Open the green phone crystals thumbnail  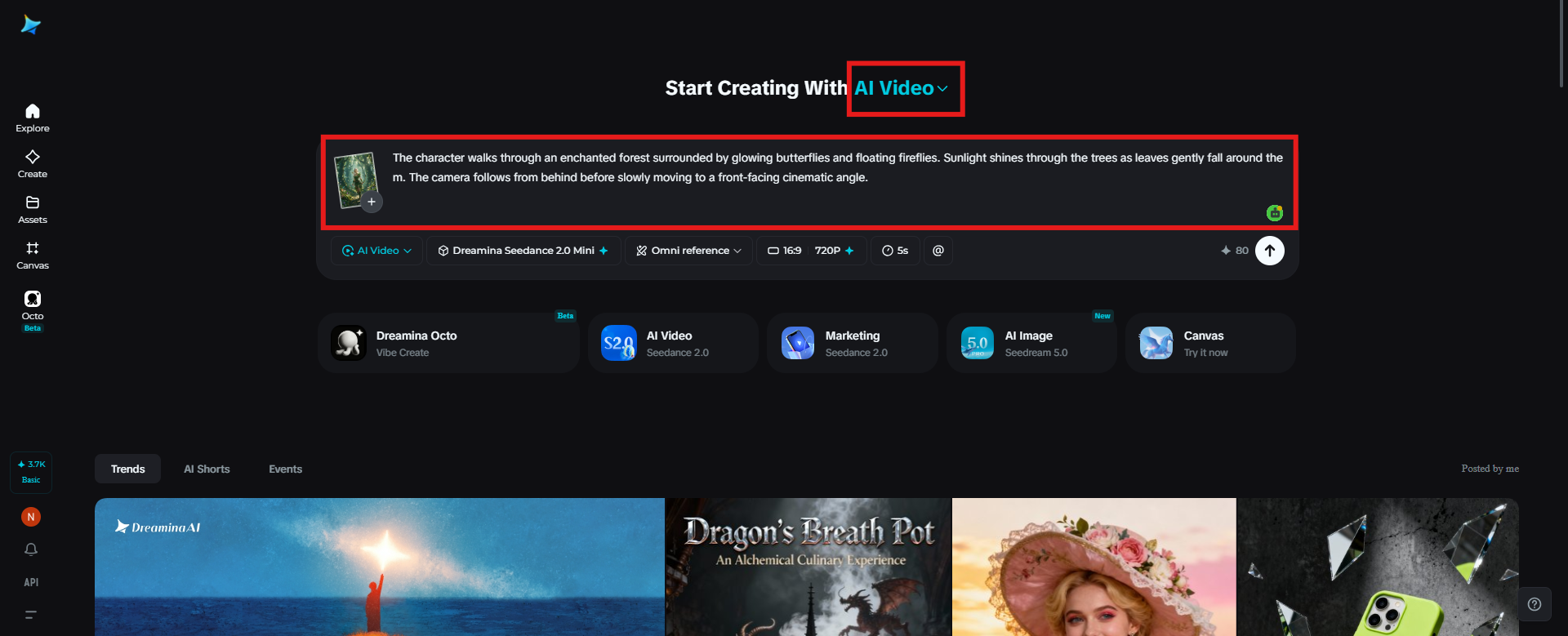pos(1378,567)
